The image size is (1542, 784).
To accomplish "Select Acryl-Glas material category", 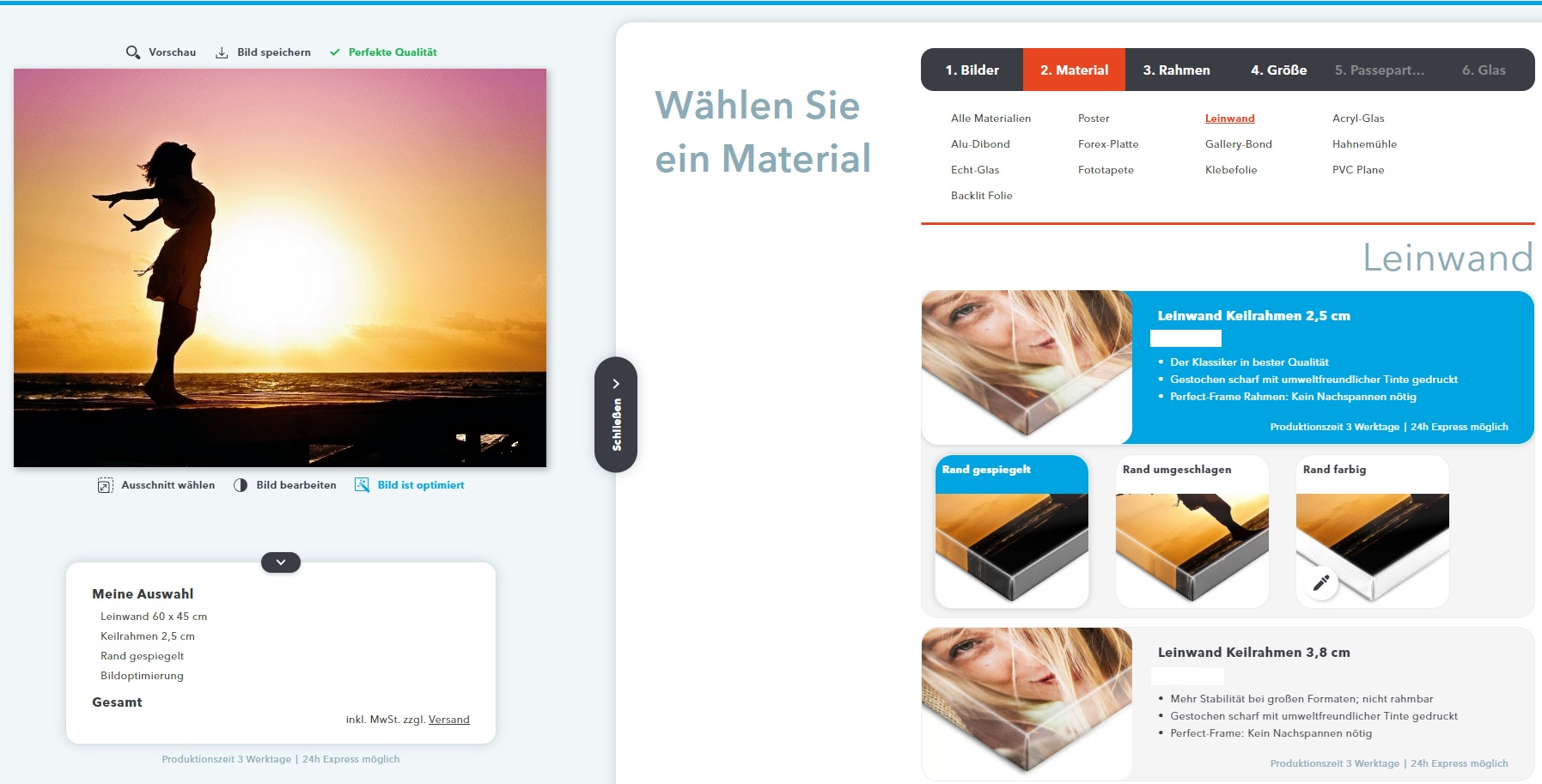I will click(x=1358, y=119).
